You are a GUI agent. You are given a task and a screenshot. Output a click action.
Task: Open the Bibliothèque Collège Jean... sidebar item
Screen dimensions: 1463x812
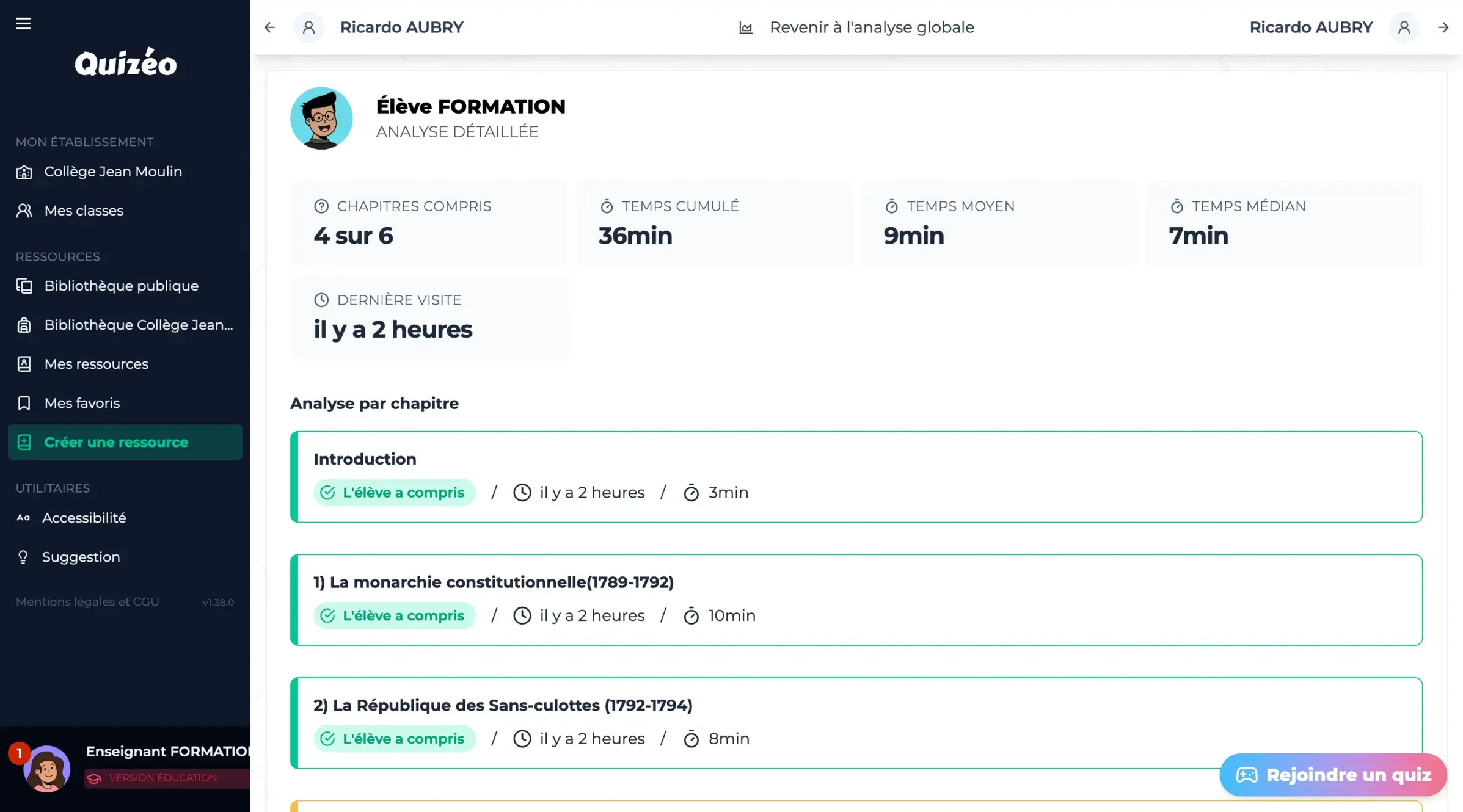click(x=138, y=325)
